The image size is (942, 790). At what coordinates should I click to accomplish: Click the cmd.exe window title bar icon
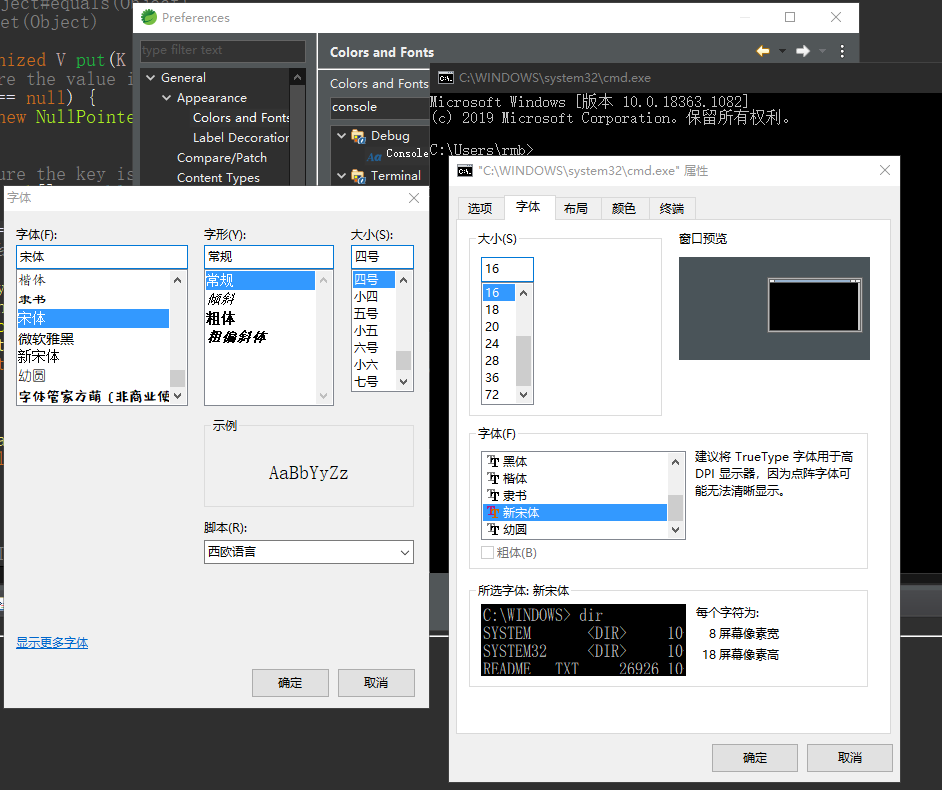(446, 77)
